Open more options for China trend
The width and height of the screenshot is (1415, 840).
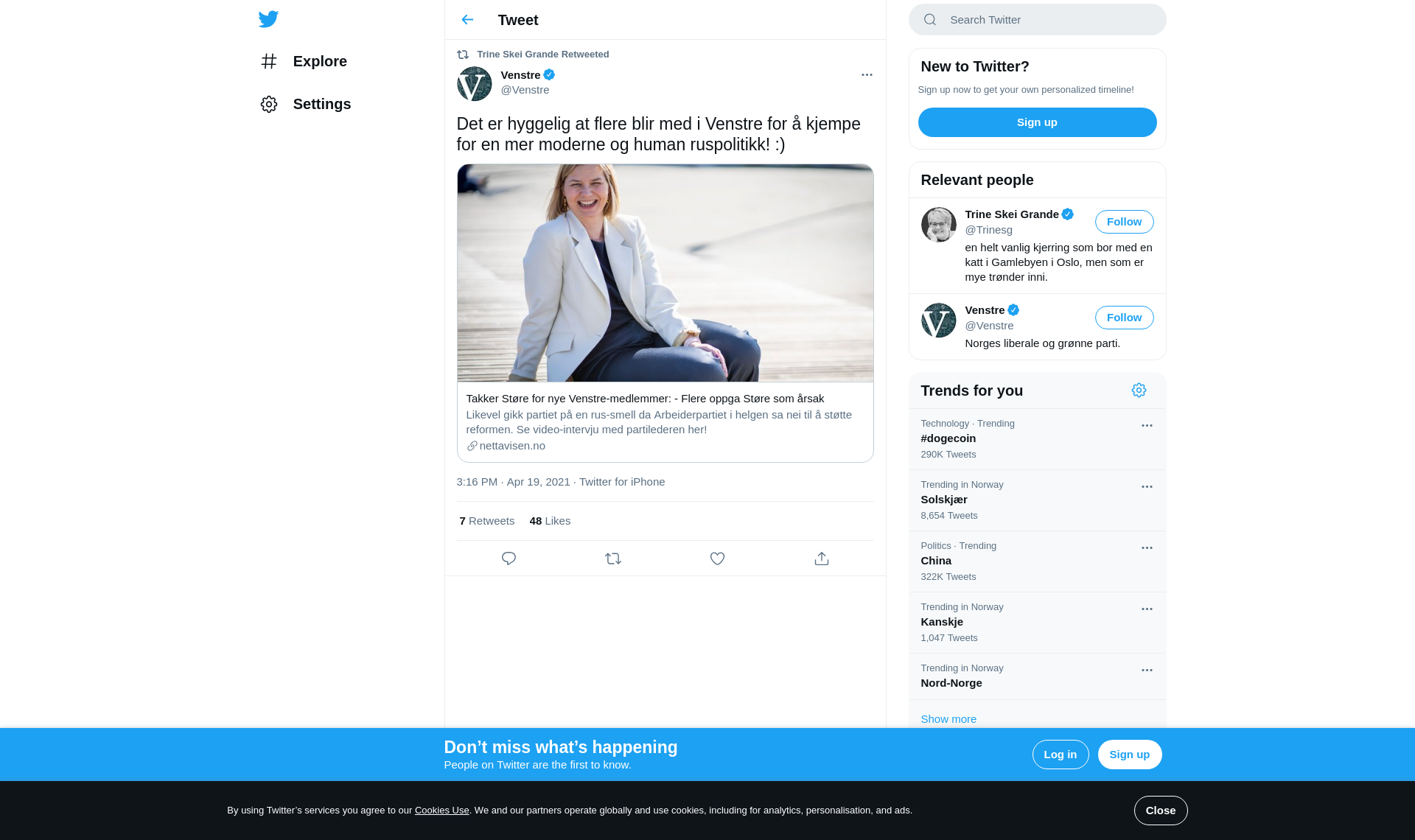tap(1147, 548)
